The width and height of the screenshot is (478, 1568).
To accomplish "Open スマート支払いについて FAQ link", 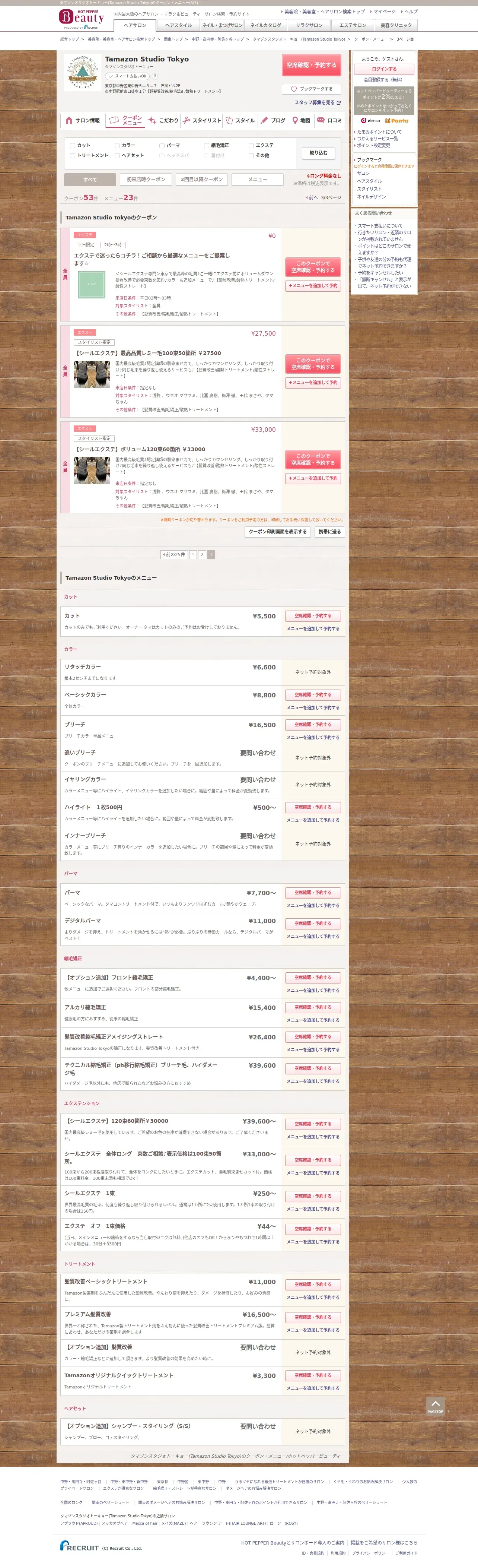I will click(379, 226).
